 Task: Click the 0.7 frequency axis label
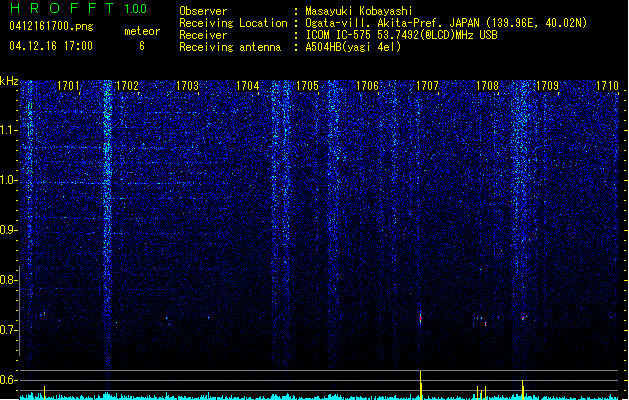9,330
